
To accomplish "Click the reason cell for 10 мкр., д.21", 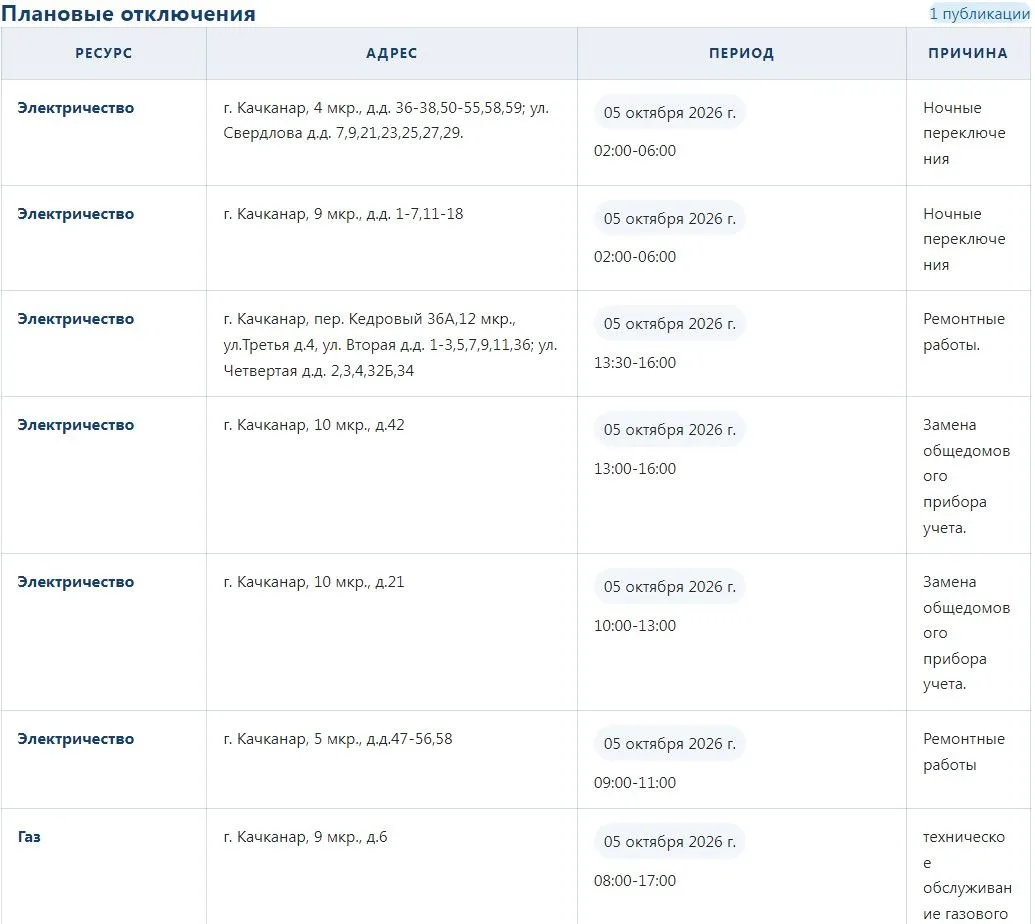I will [966, 633].
